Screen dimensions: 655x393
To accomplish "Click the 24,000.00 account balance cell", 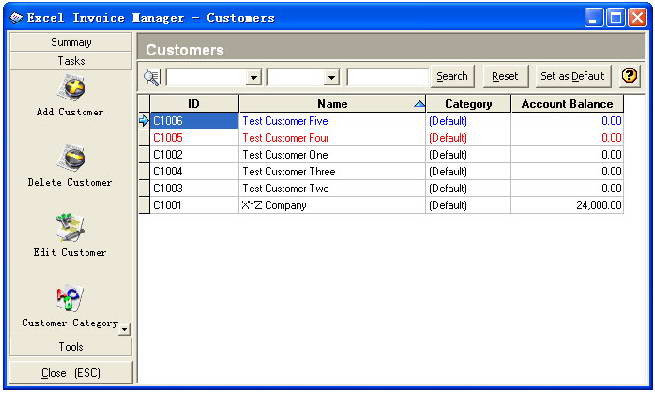I will [x=567, y=205].
